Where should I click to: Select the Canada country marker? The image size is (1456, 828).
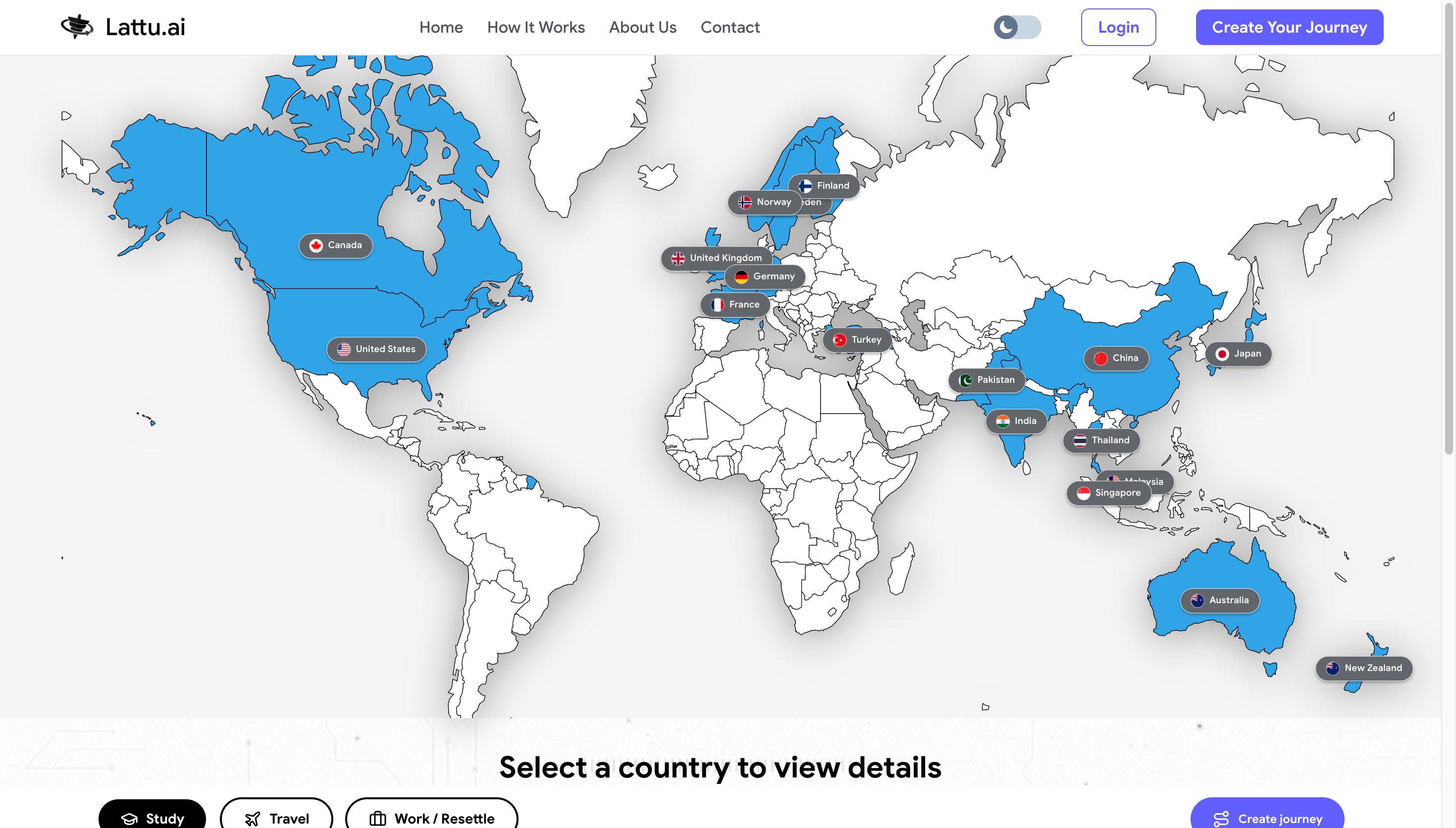coord(335,245)
